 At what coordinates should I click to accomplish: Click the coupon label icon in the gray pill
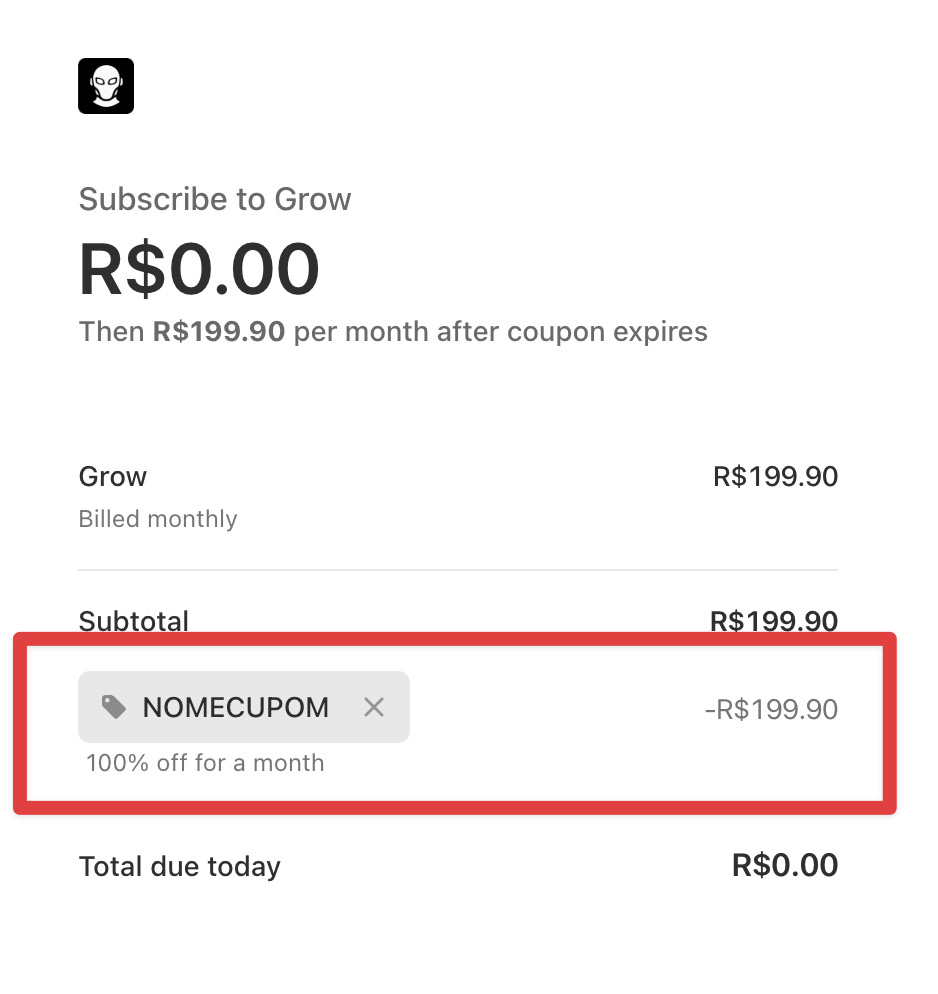tap(112, 707)
